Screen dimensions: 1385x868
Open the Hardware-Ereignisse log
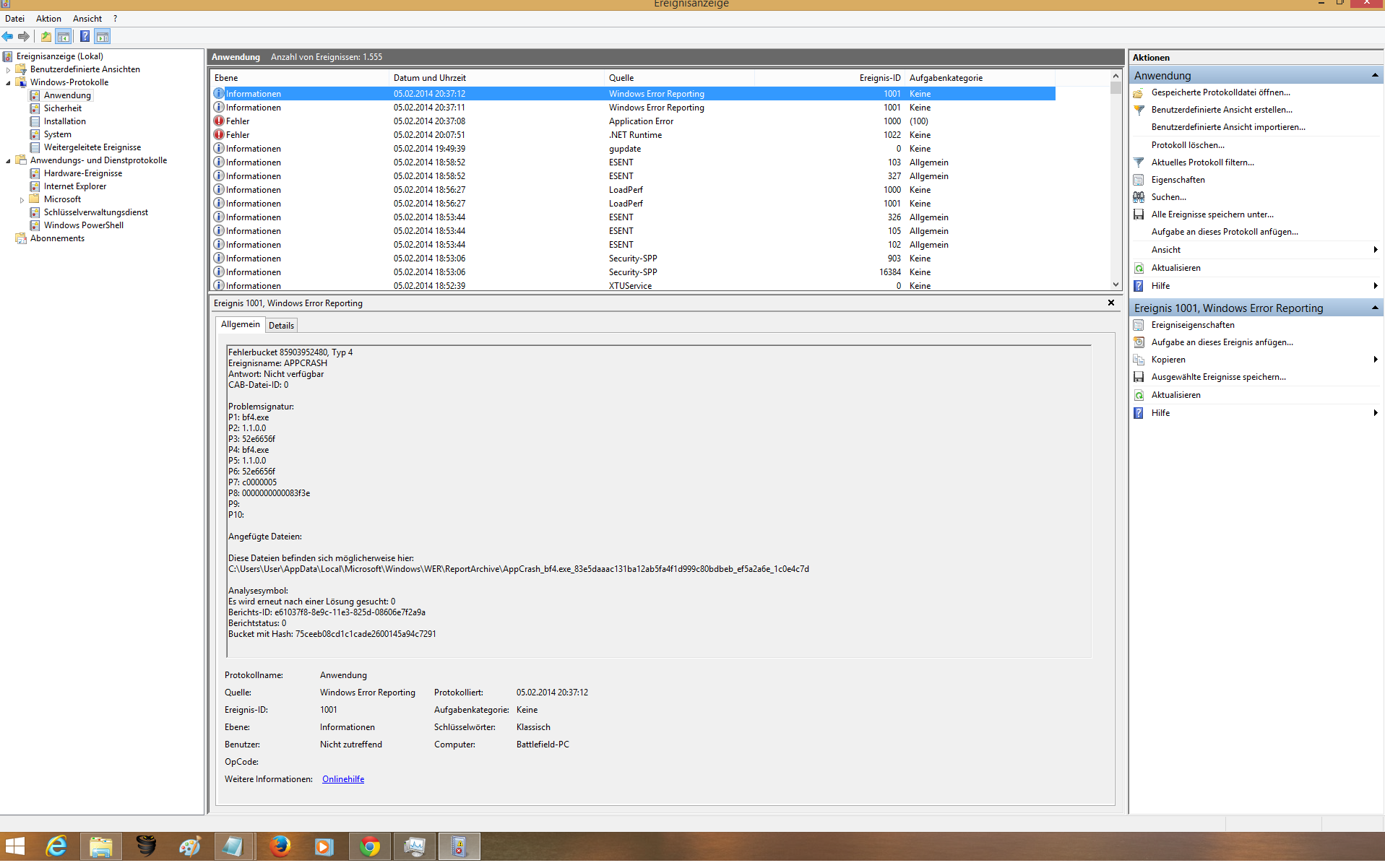83,173
